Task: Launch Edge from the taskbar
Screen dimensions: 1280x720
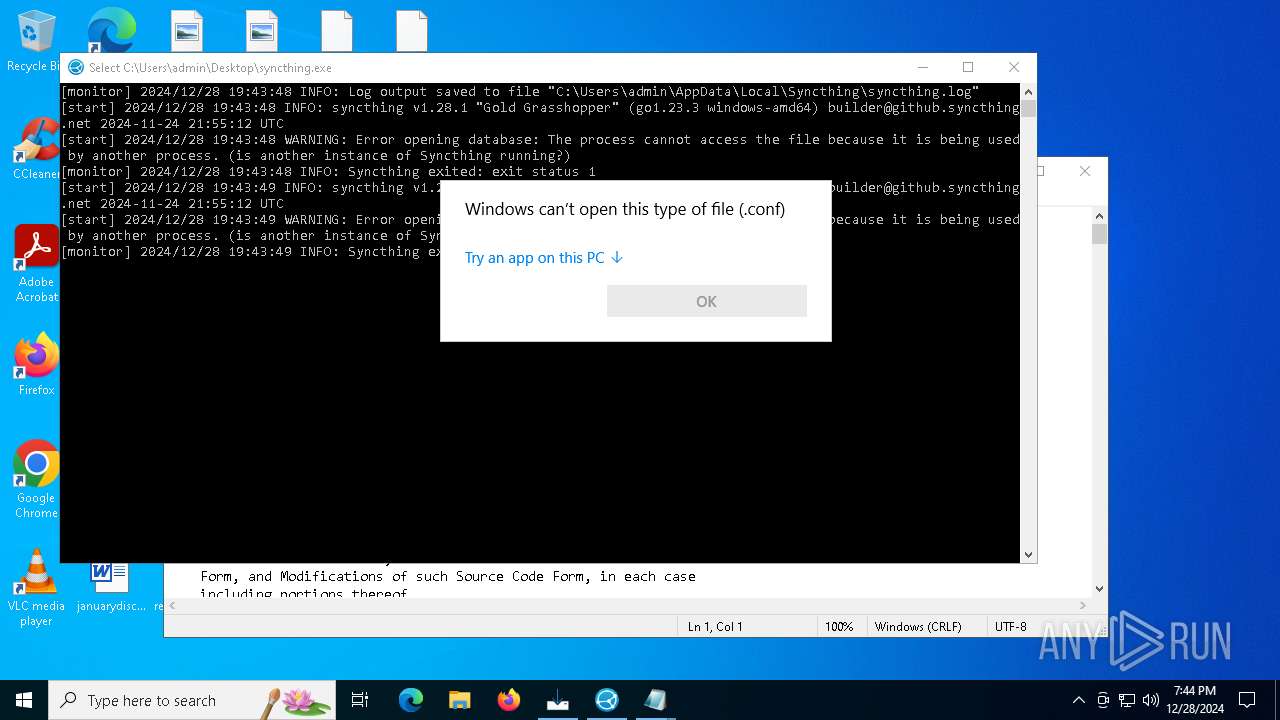Action: [410, 700]
